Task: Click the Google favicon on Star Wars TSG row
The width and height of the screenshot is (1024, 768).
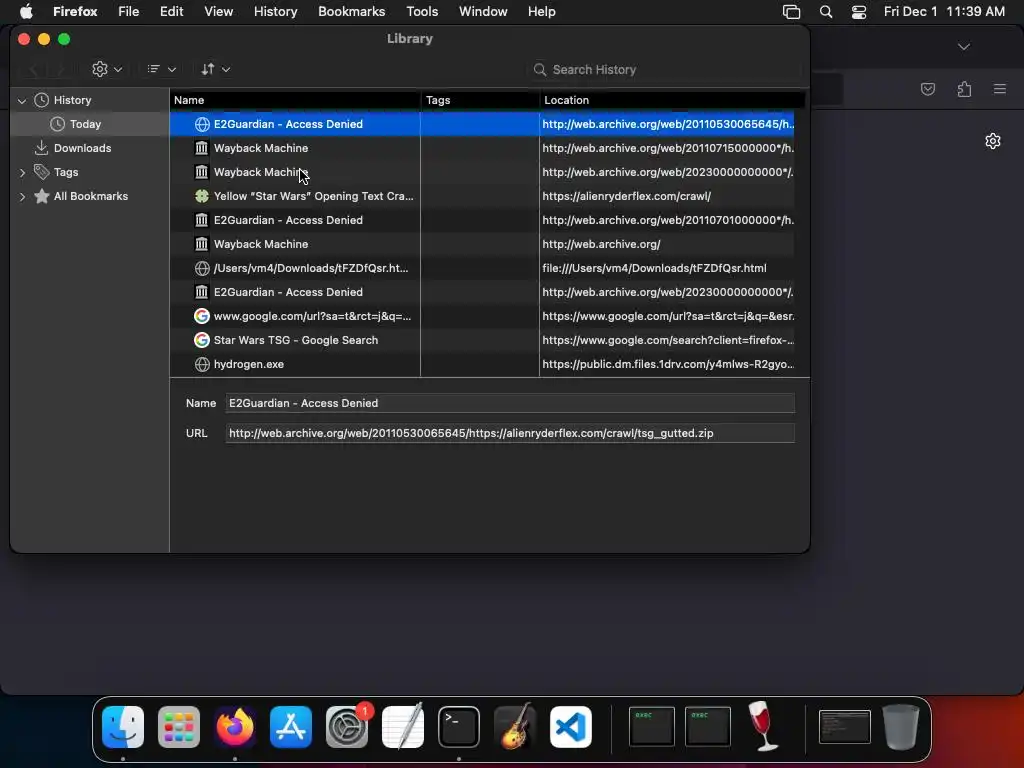Action: tap(202, 340)
